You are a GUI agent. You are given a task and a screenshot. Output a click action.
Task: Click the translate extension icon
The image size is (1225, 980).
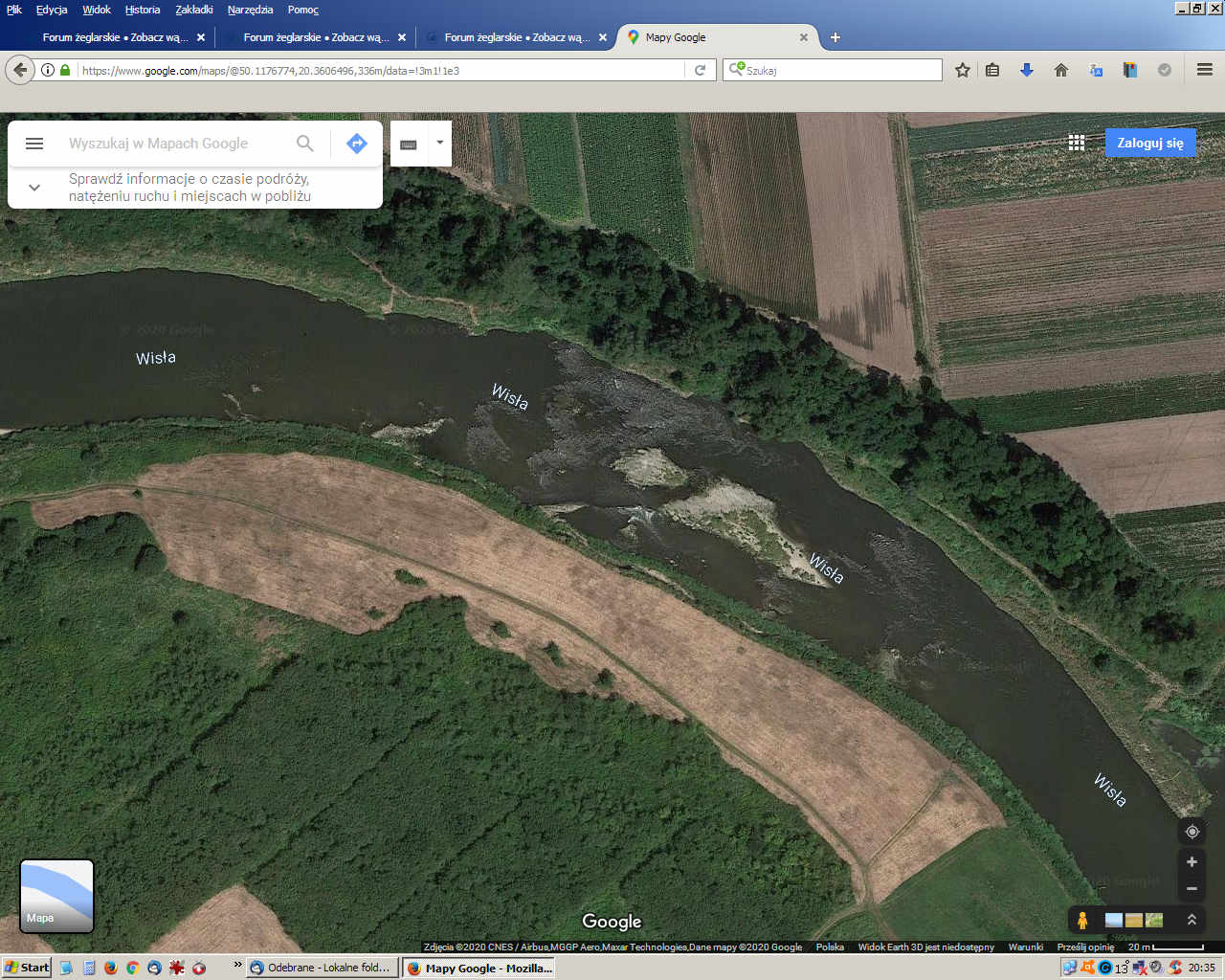[1096, 70]
